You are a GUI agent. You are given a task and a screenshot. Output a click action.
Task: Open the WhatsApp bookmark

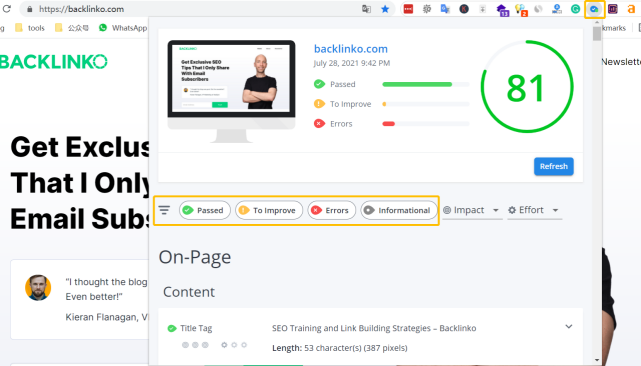click(123, 28)
